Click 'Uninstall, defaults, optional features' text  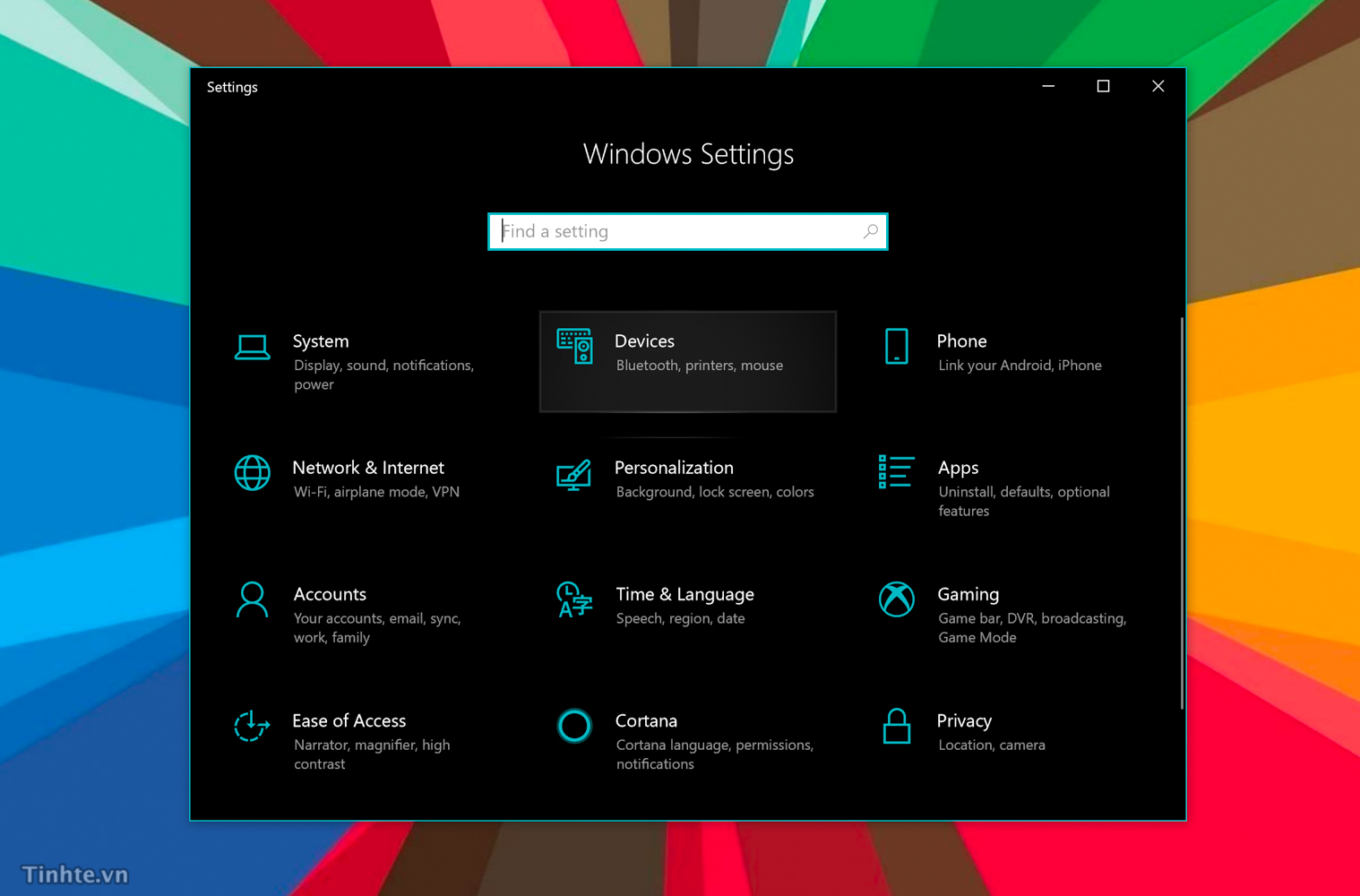[x=1024, y=502]
